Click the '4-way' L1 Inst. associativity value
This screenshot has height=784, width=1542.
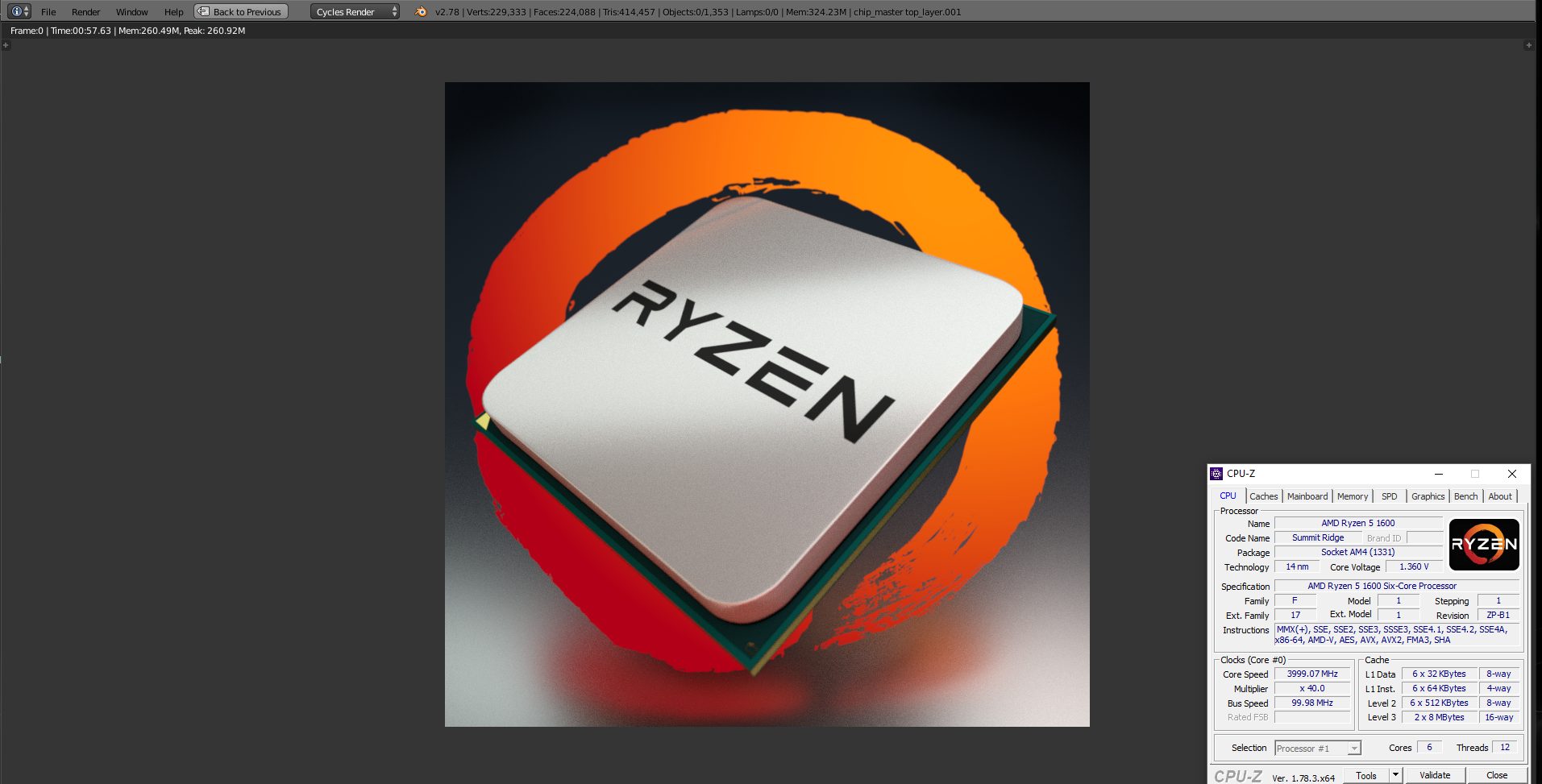[1499, 689]
